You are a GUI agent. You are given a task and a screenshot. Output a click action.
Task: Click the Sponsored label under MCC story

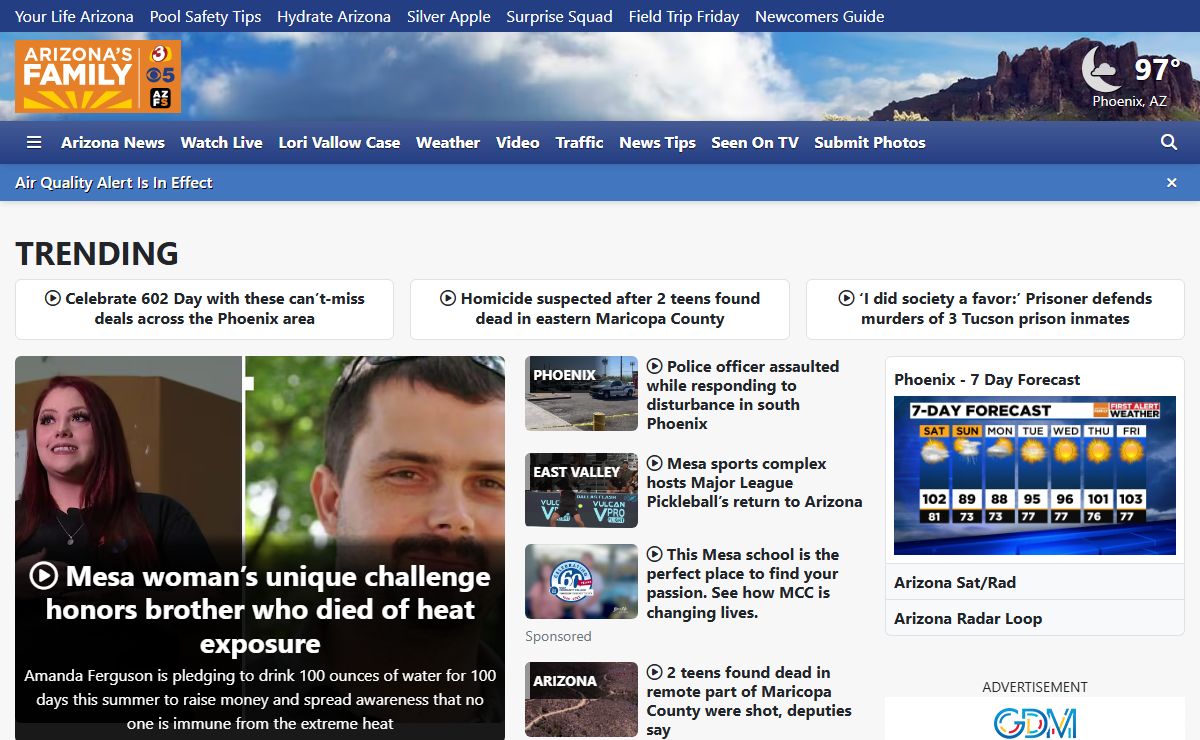coord(558,636)
